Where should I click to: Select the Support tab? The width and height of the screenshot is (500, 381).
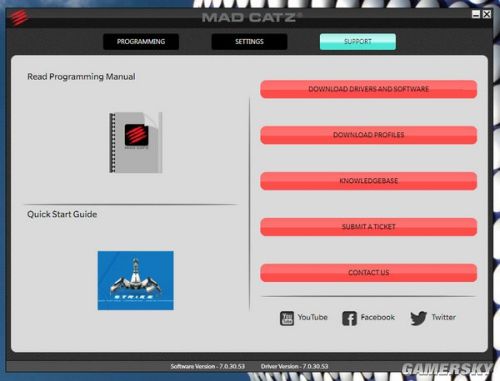point(358,42)
